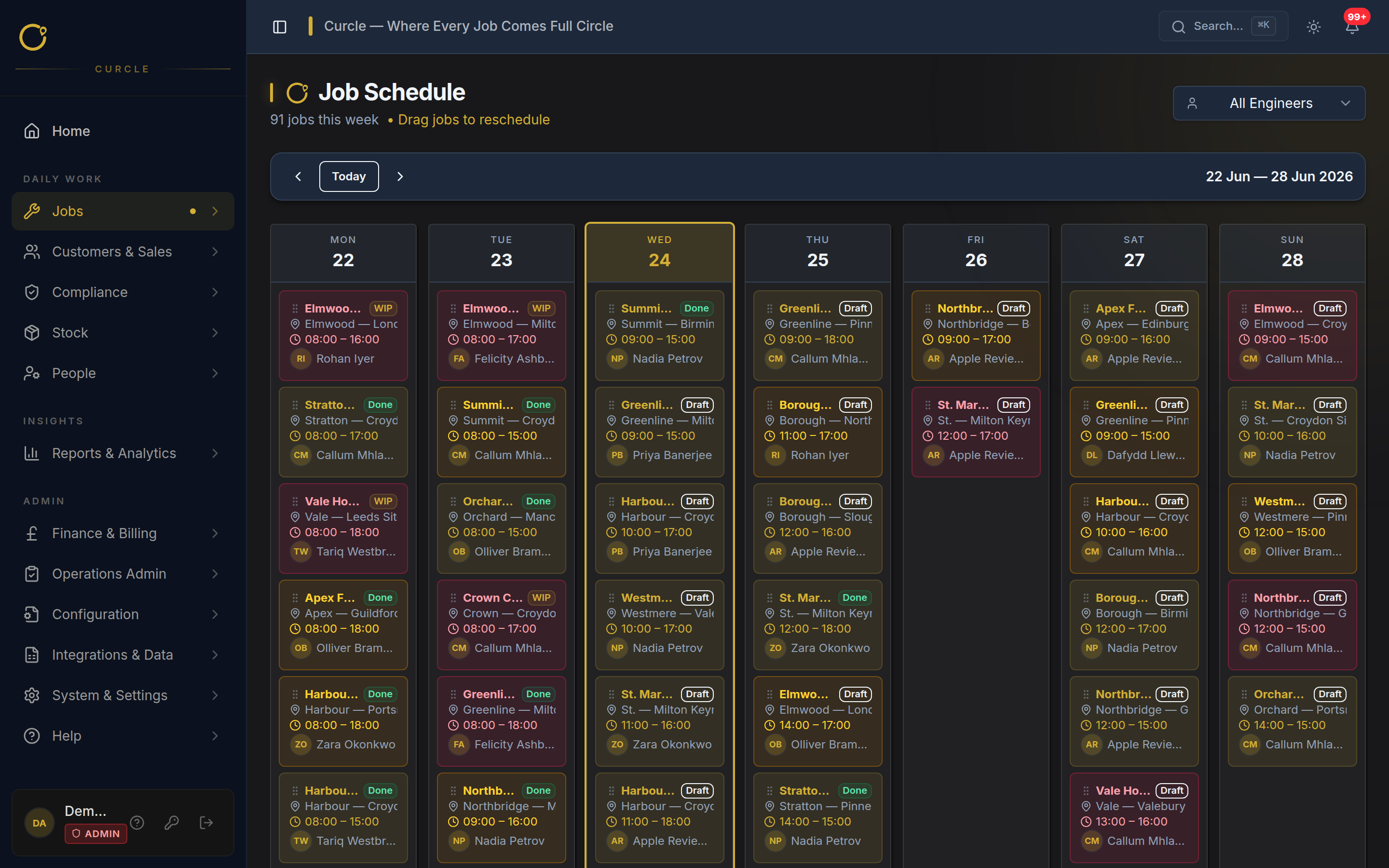The image size is (1389, 868).
Task: Open the Jobs menu item
Action: [x=123, y=211]
